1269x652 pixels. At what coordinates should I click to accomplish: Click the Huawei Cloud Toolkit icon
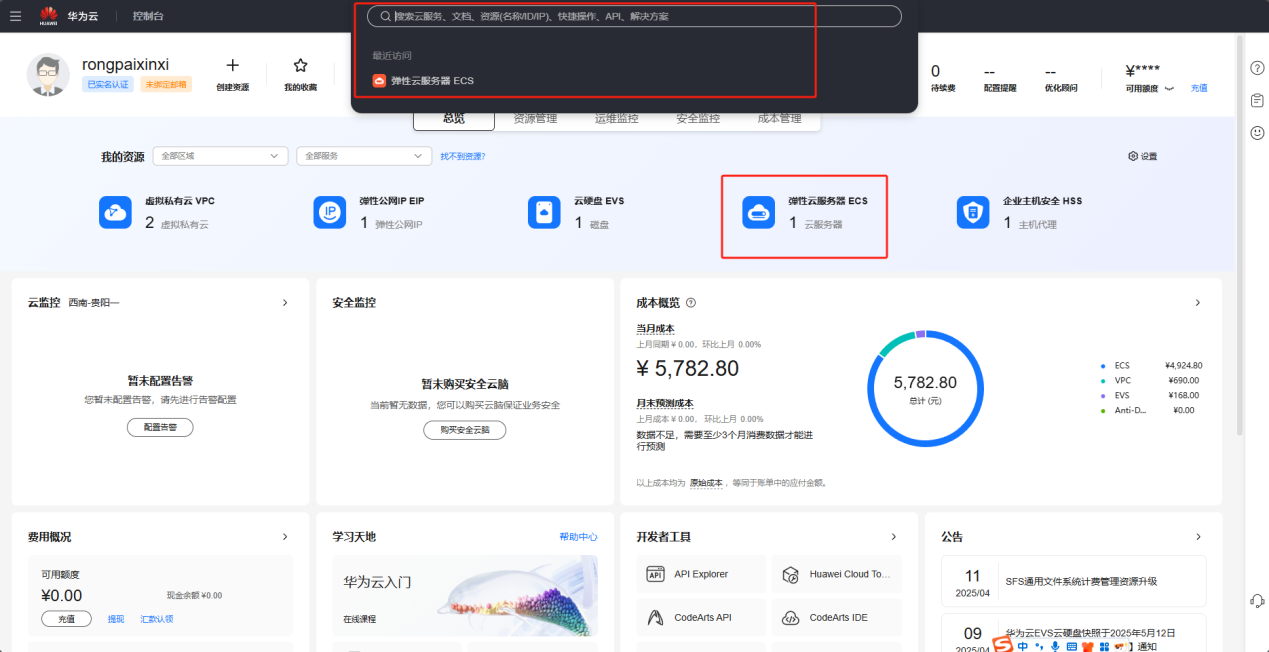pyautogui.click(x=790, y=574)
